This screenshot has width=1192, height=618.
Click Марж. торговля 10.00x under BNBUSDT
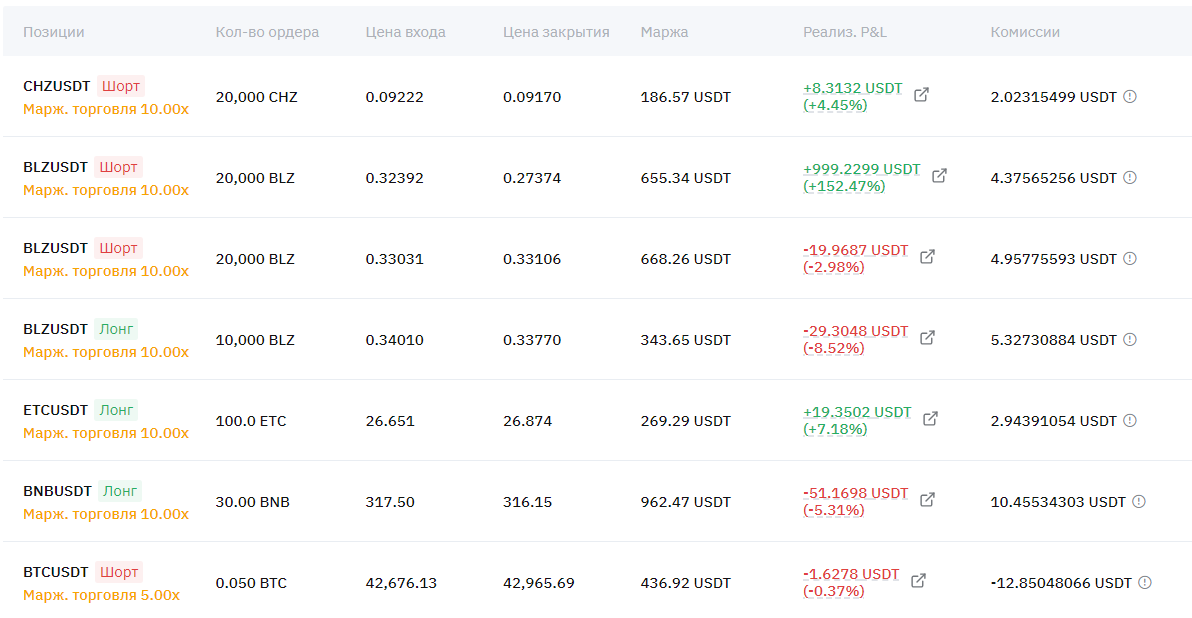[106, 515]
